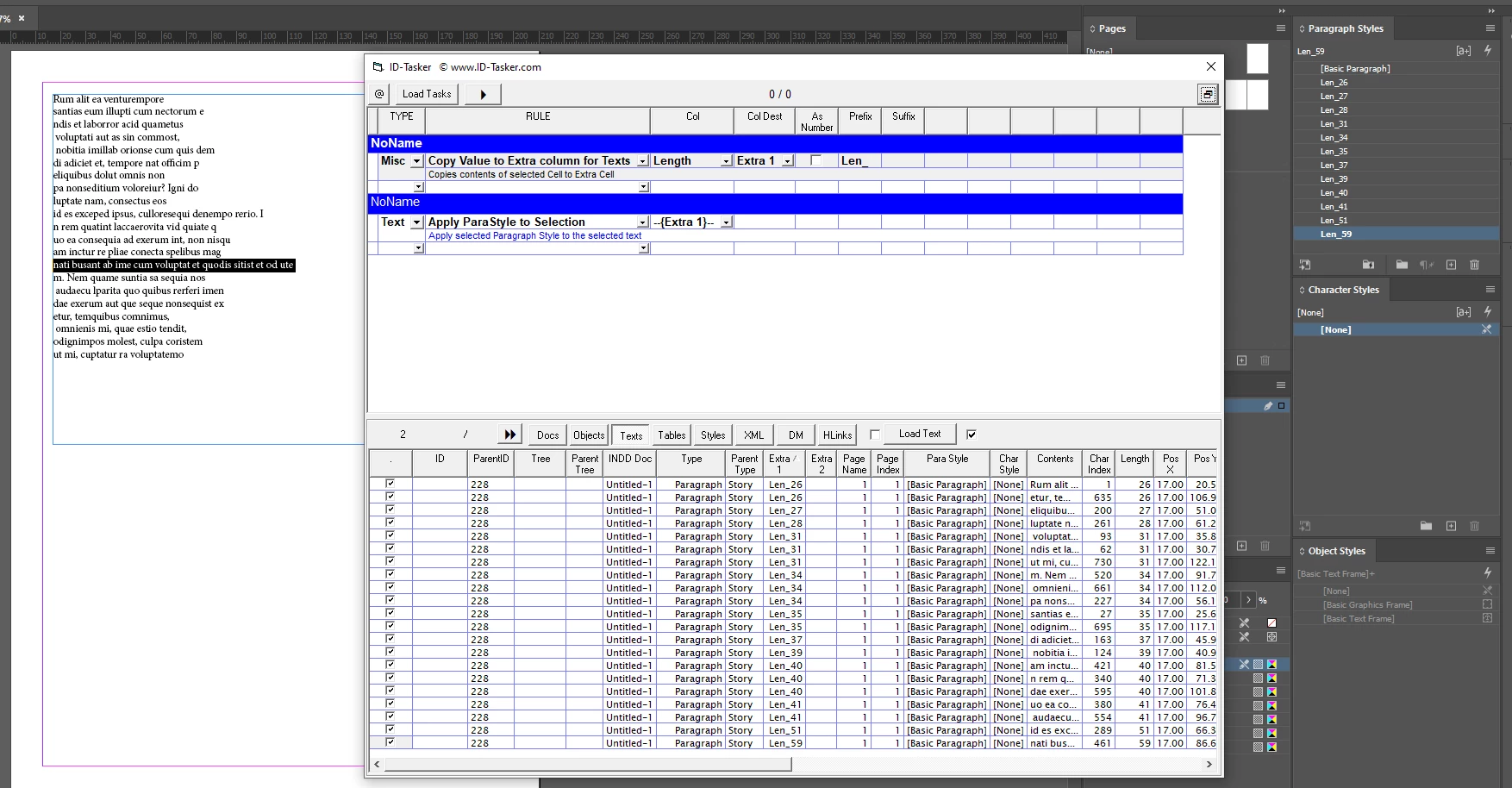Uncheck the row with Contents 'nati bus...'
Viewport: 1512px width, 788px height.
[390, 742]
